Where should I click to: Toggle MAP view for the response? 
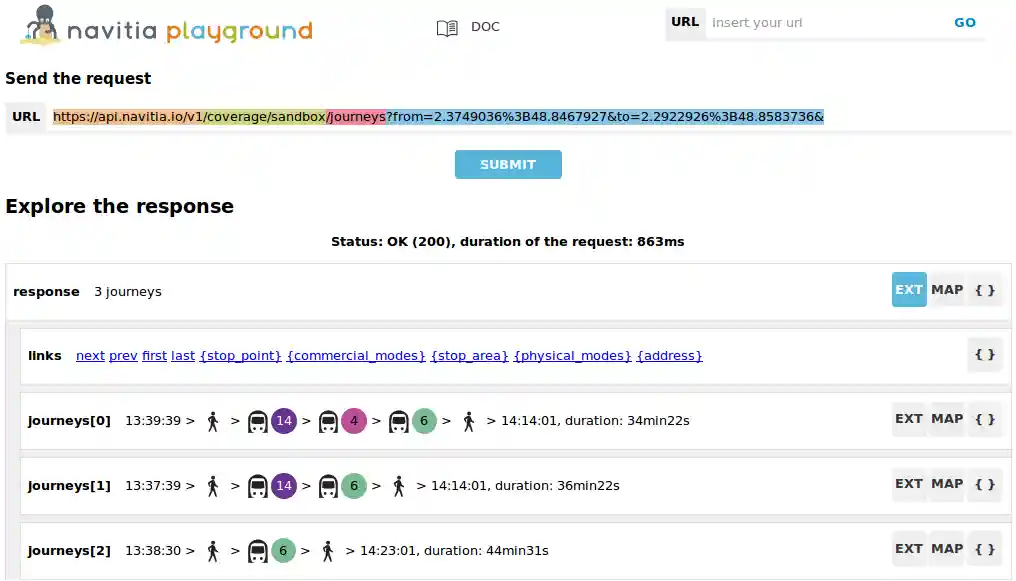[947, 290]
